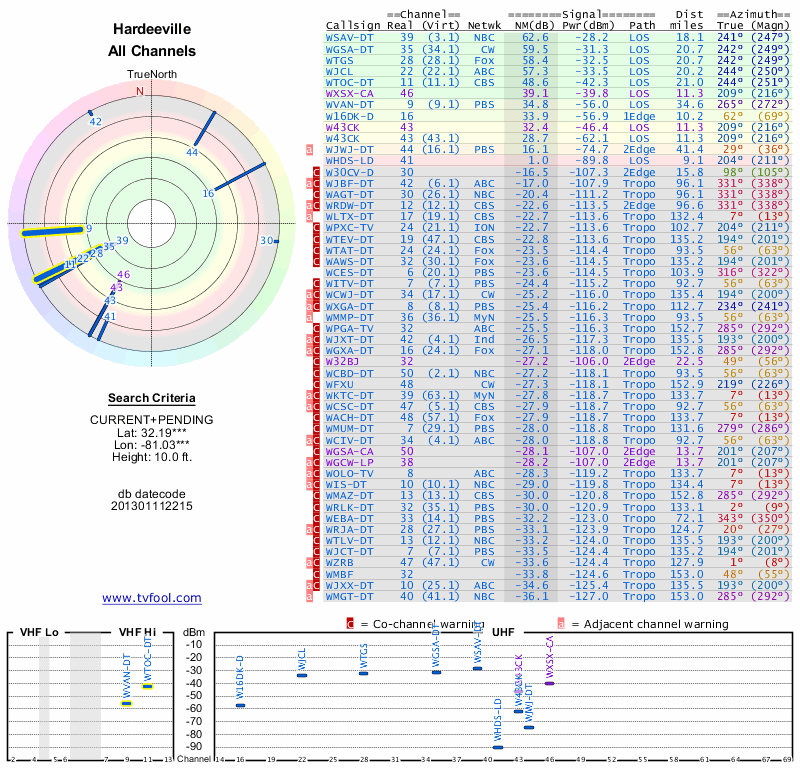Click the channel 16 bar on radar plot
Screen dimensions: 800x768
(x=240, y=177)
